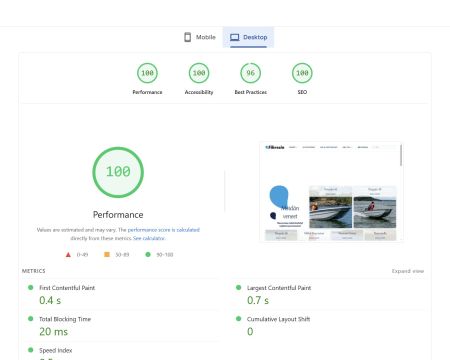Click the green dot beside Speed Index
This screenshot has height=360, width=450.
click(x=31, y=350)
